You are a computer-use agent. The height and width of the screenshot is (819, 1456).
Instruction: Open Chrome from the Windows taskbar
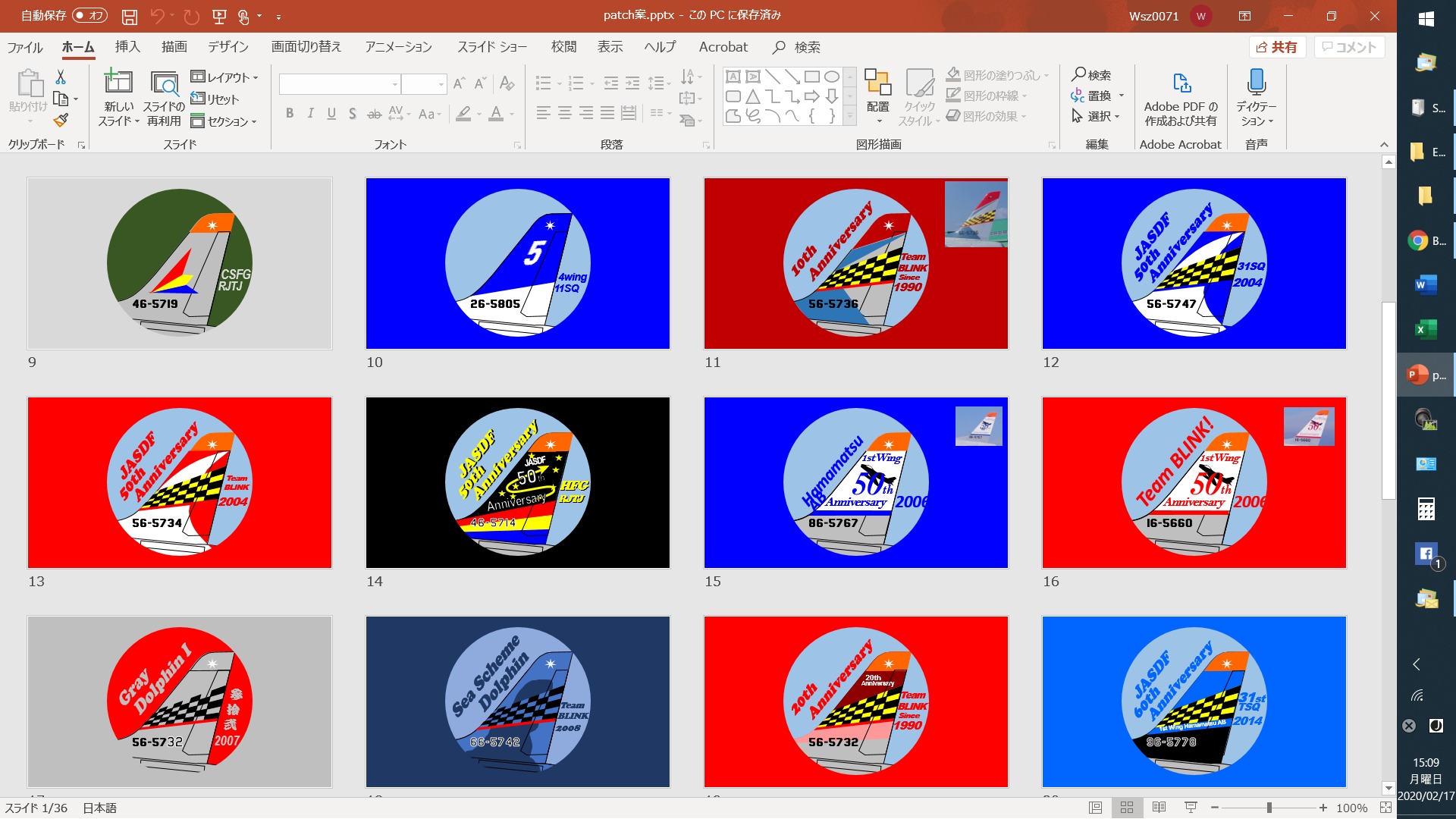click(x=1417, y=240)
